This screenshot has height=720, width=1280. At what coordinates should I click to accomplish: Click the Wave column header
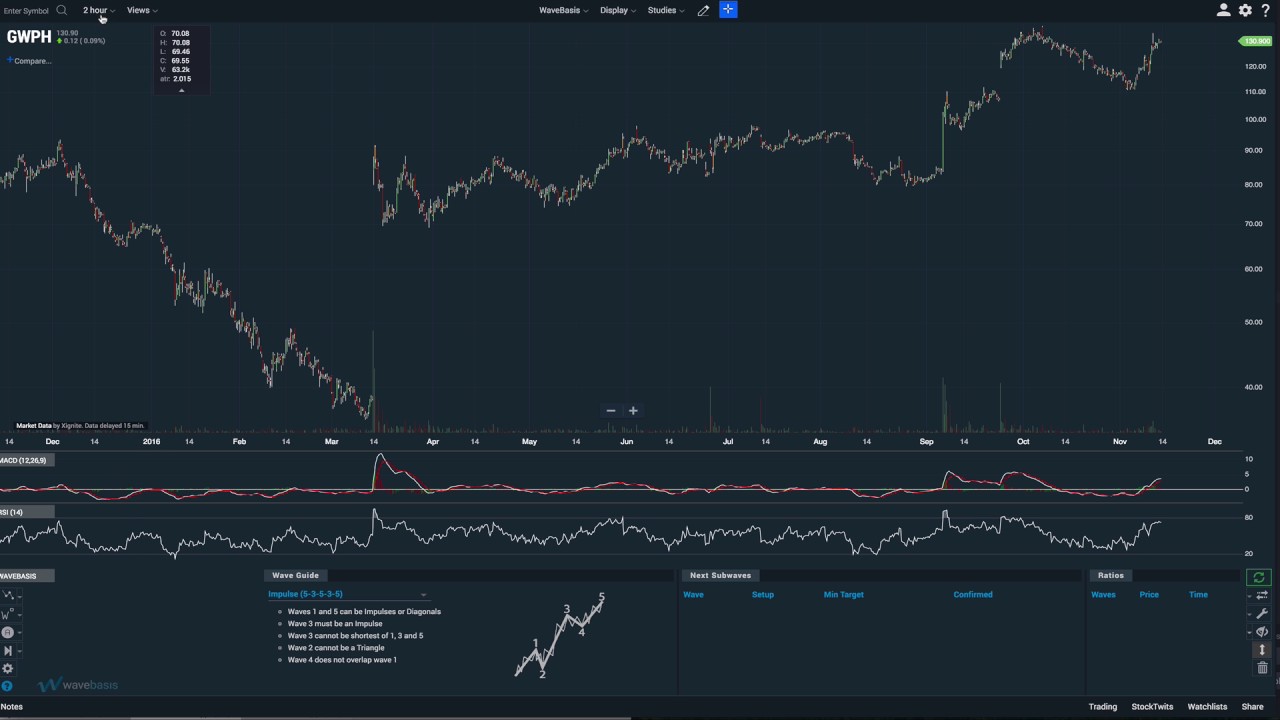pyautogui.click(x=693, y=594)
